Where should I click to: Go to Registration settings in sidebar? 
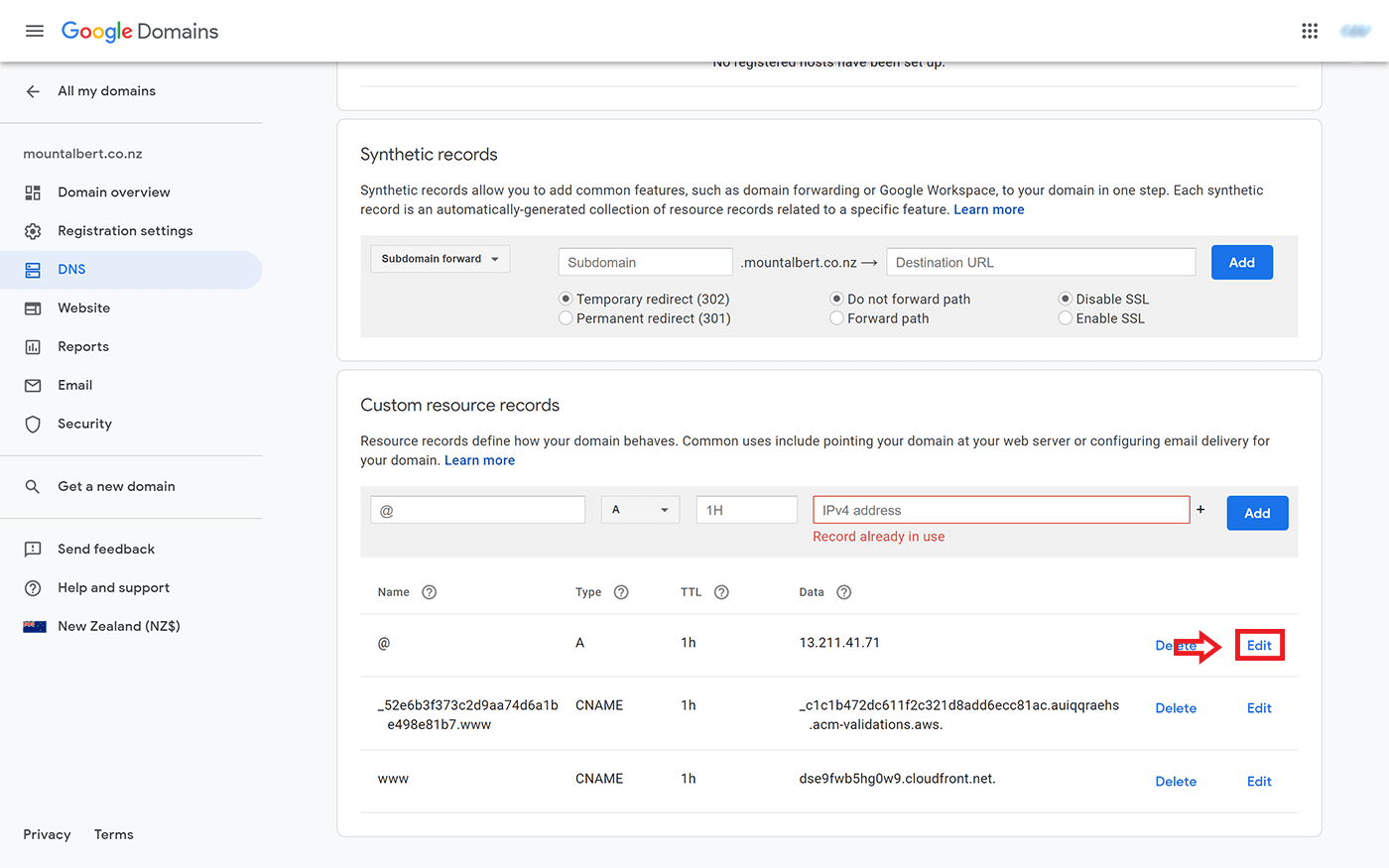[125, 231]
